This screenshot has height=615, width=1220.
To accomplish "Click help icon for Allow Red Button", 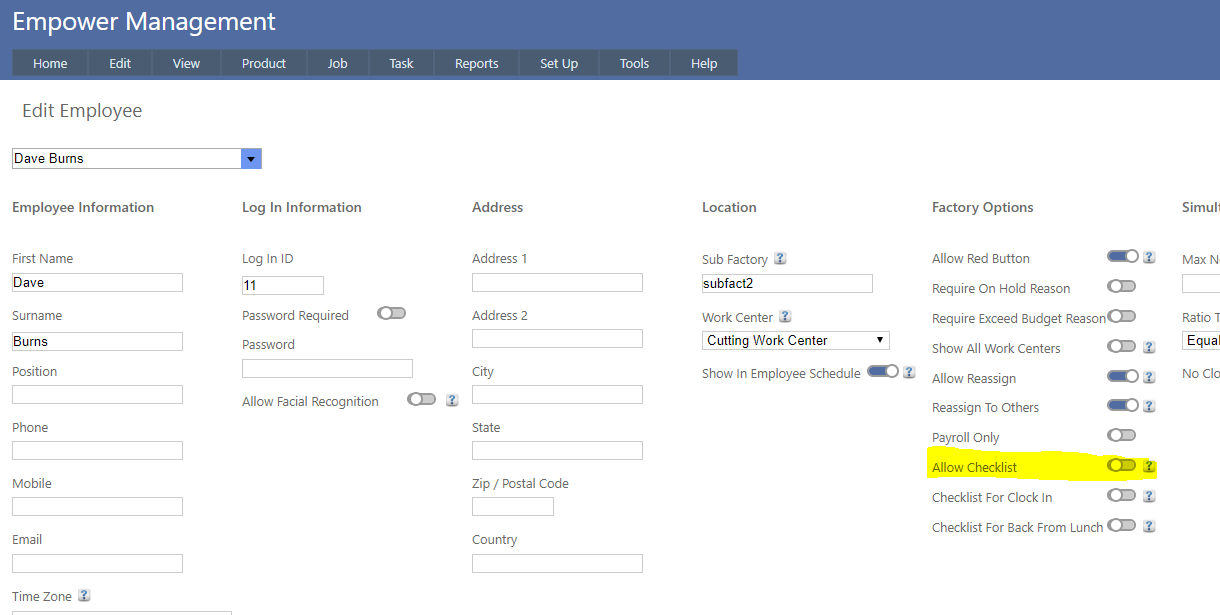I will pyautogui.click(x=1149, y=257).
